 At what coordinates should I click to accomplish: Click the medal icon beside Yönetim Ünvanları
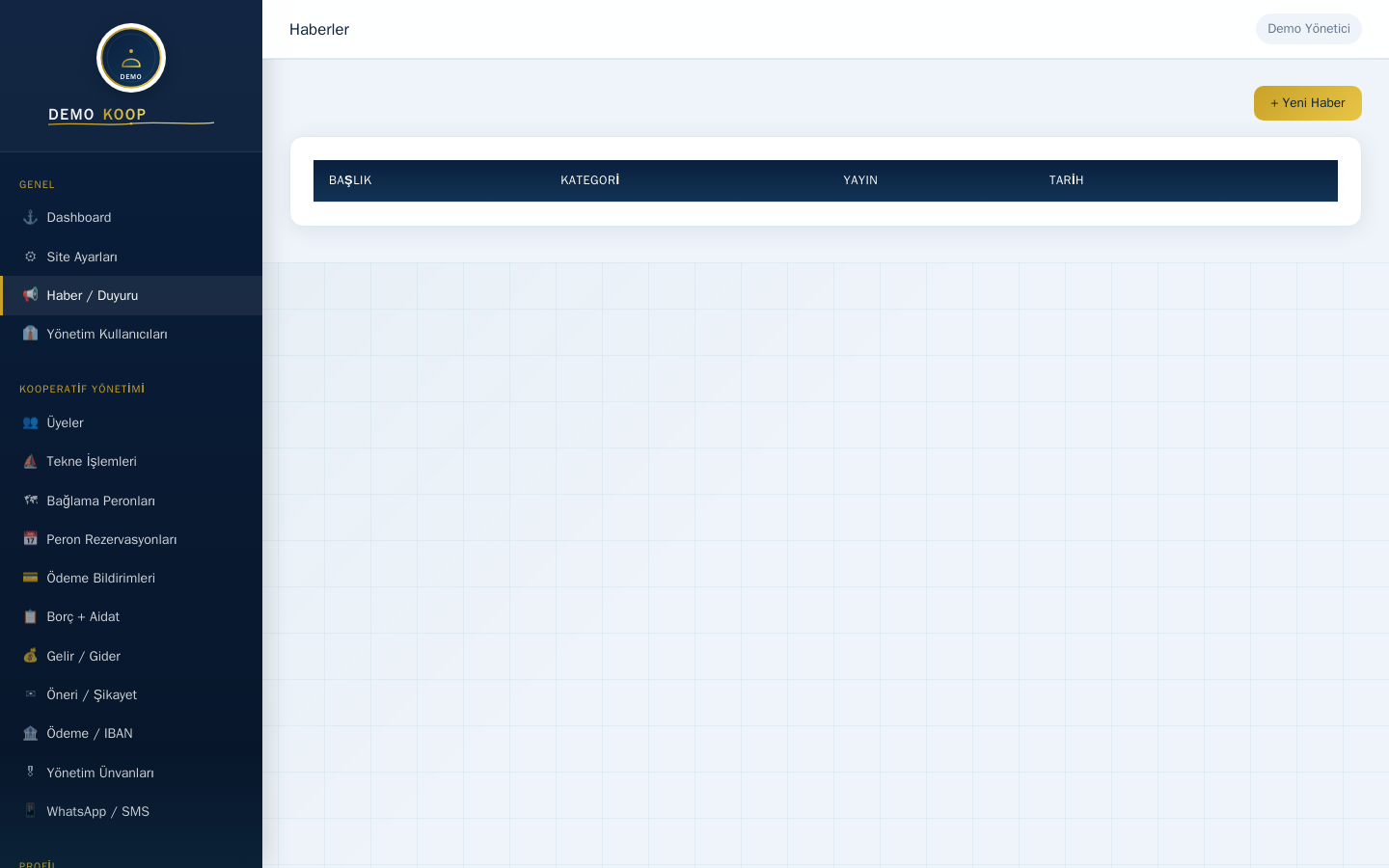30,773
